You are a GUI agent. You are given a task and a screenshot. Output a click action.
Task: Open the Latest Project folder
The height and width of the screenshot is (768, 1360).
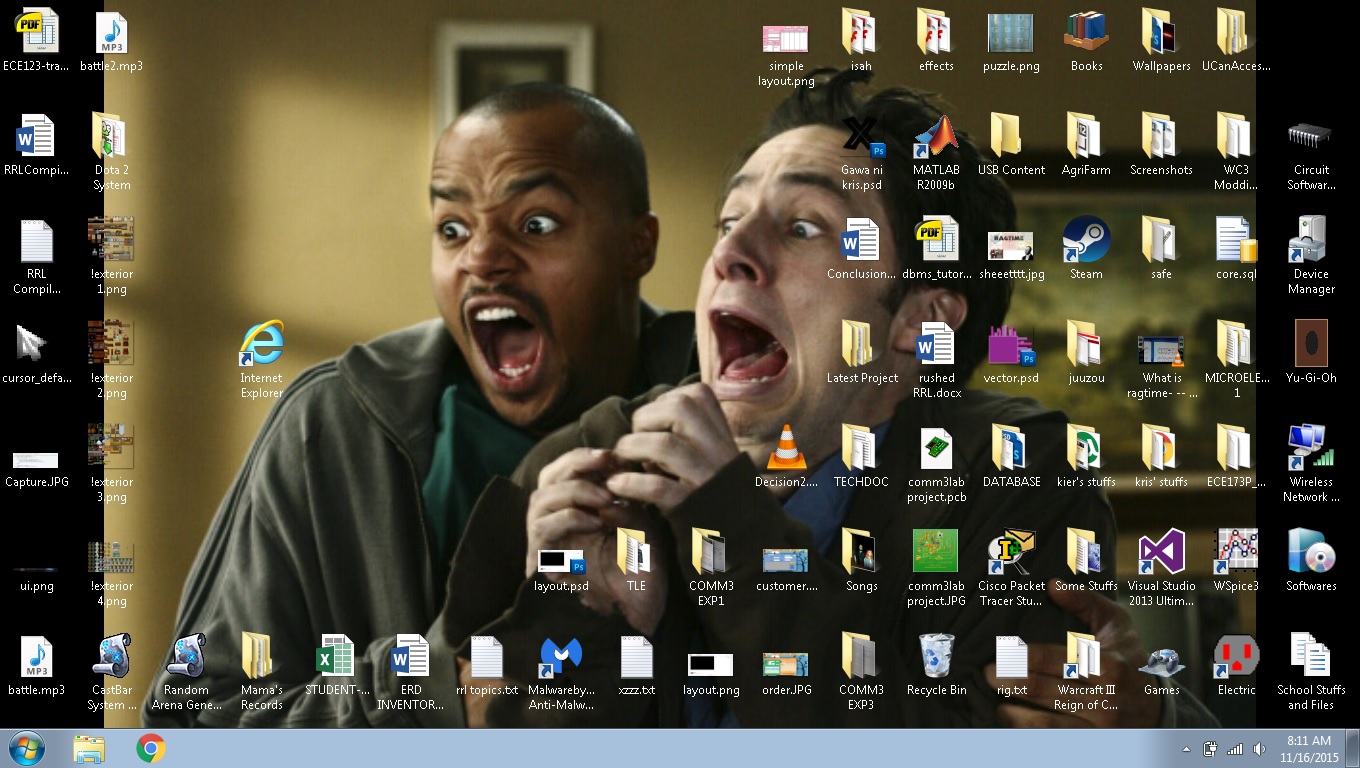pyautogui.click(x=861, y=345)
